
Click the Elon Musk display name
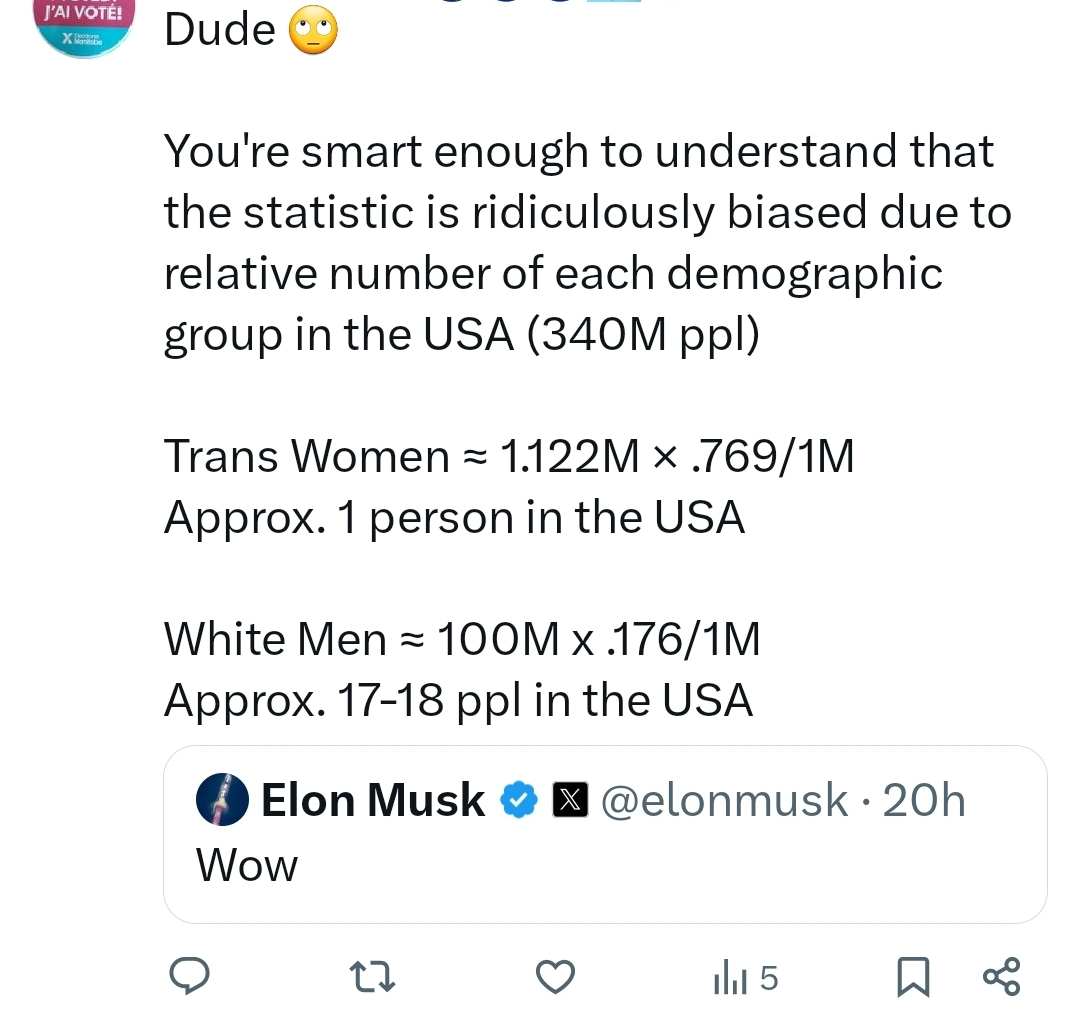click(x=372, y=801)
